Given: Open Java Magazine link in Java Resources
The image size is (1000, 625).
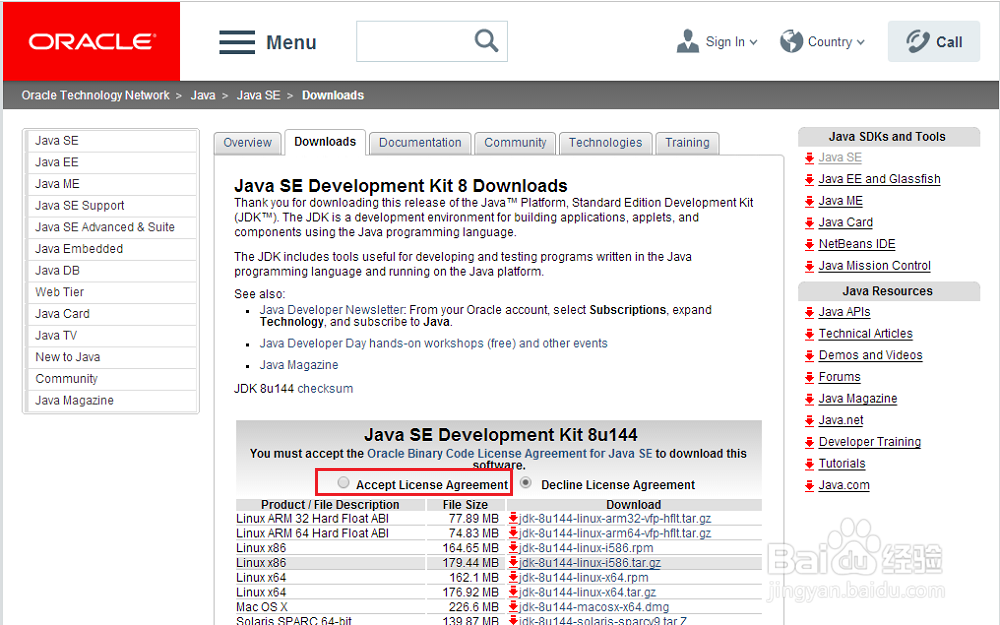Looking at the screenshot, I should tap(858, 399).
